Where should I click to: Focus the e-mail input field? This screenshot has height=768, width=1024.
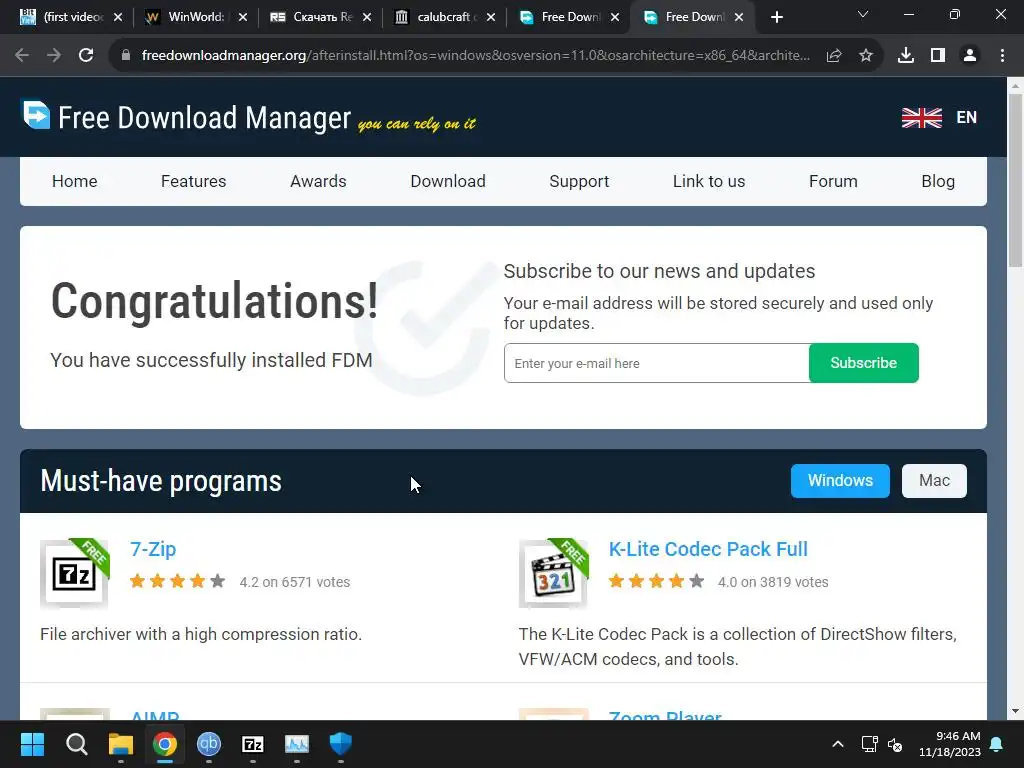tap(656, 363)
